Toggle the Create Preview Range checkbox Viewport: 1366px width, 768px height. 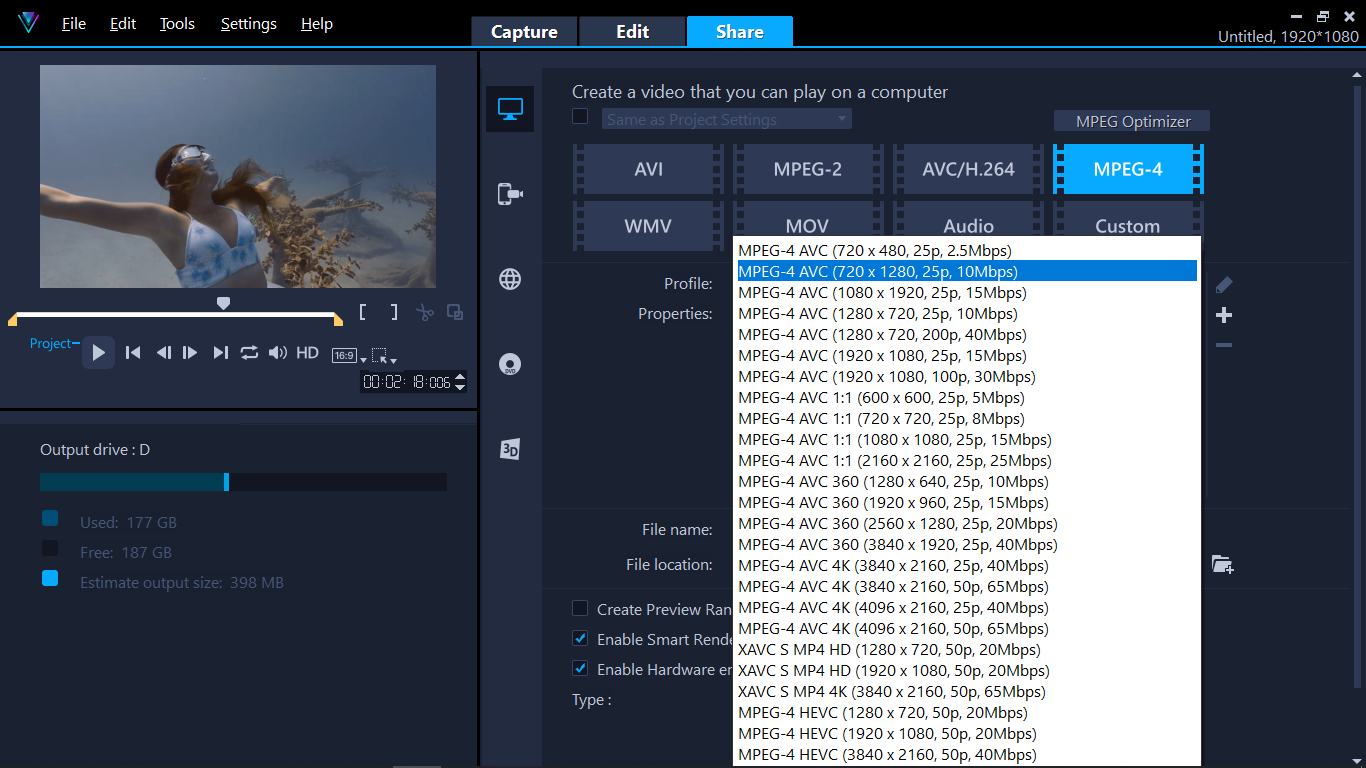(x=580, y=608)
